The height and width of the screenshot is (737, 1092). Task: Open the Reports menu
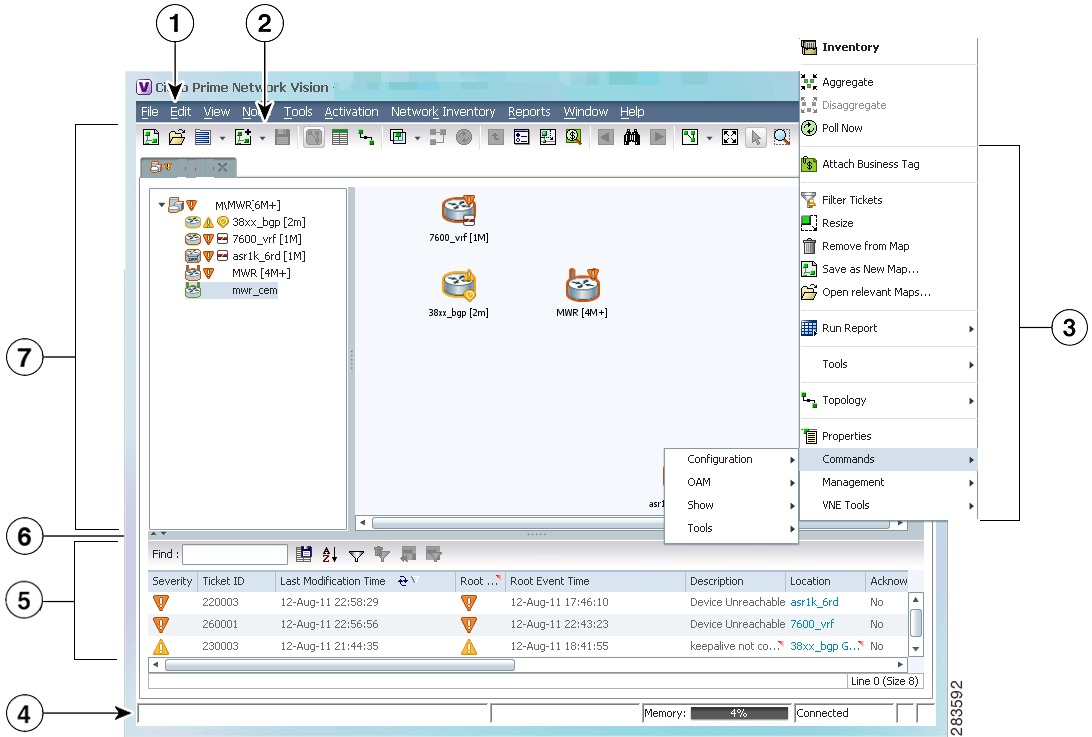coord(529,111)
